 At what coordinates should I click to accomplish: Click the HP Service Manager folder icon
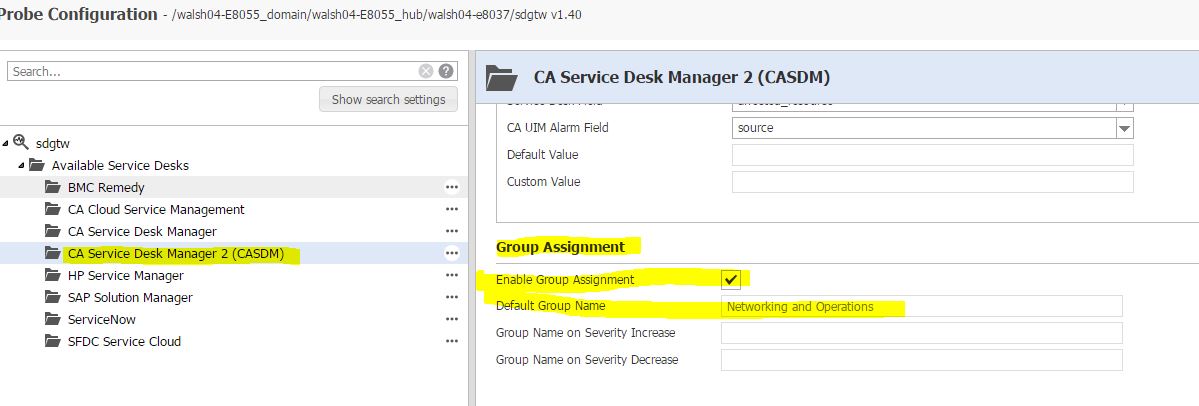(x=53, y=274)
